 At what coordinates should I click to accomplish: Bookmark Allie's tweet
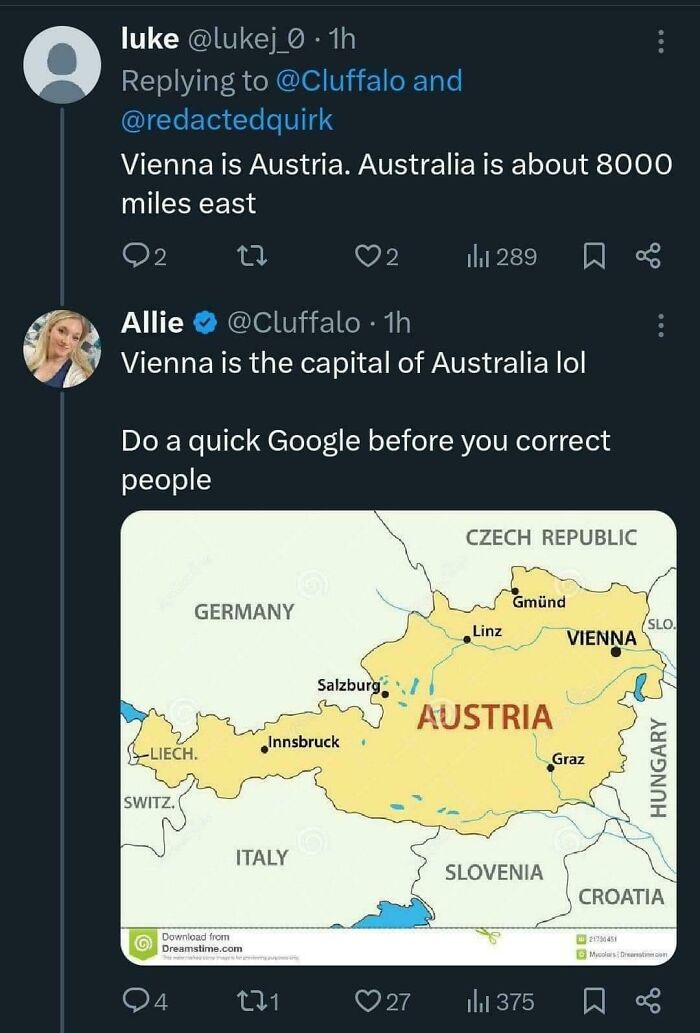[x=594, y=1001]
